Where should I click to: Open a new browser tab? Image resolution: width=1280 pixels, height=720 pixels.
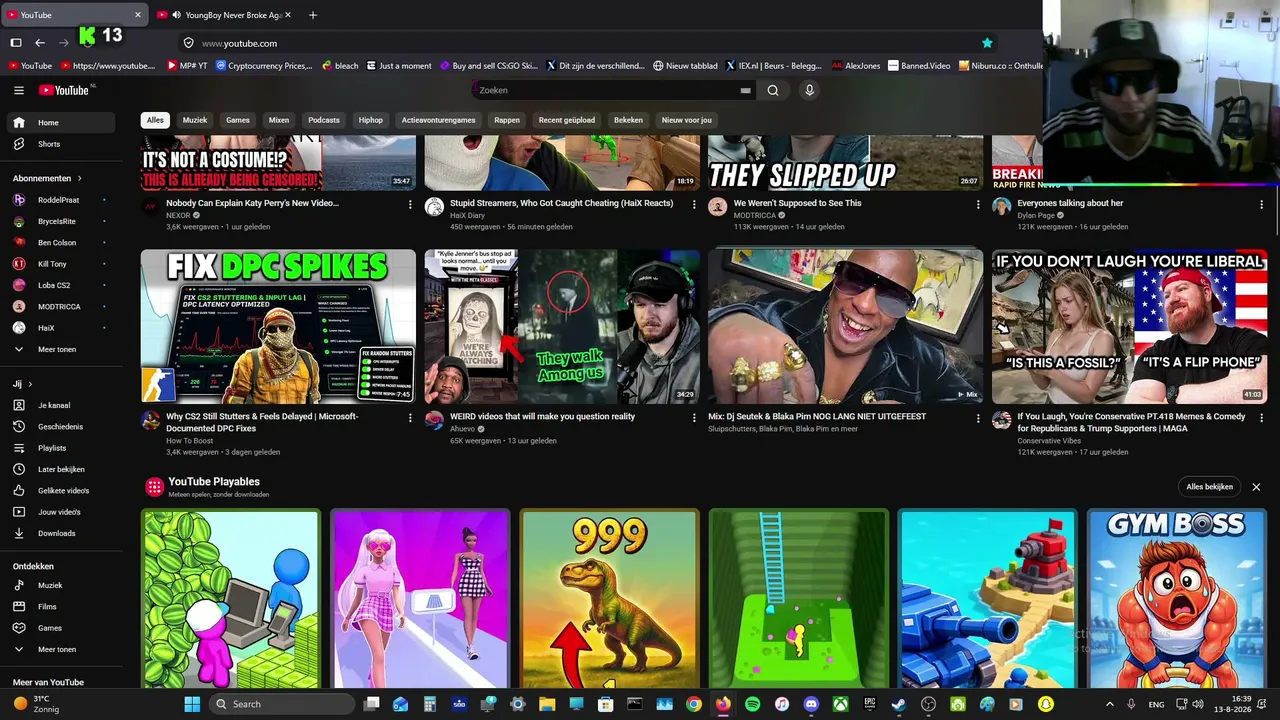[x=313, y=15]
